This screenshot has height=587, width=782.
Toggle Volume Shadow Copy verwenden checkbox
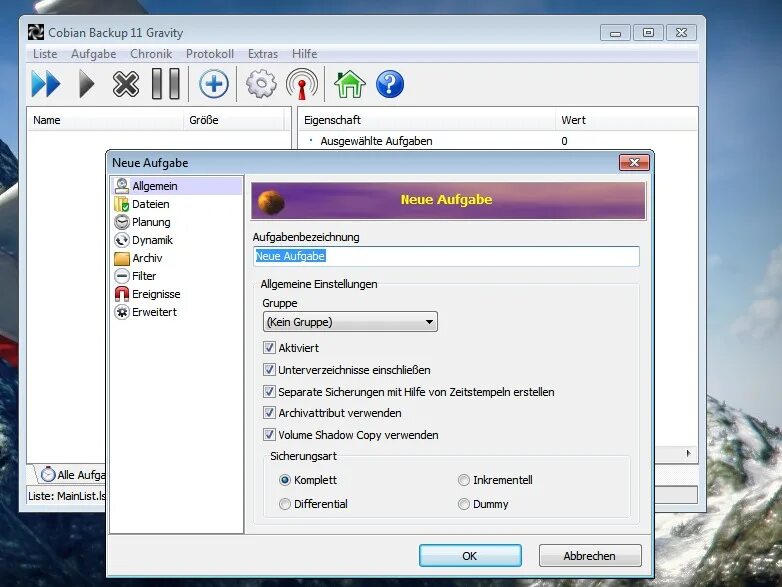pyautogui.click(x=269, y=435)
